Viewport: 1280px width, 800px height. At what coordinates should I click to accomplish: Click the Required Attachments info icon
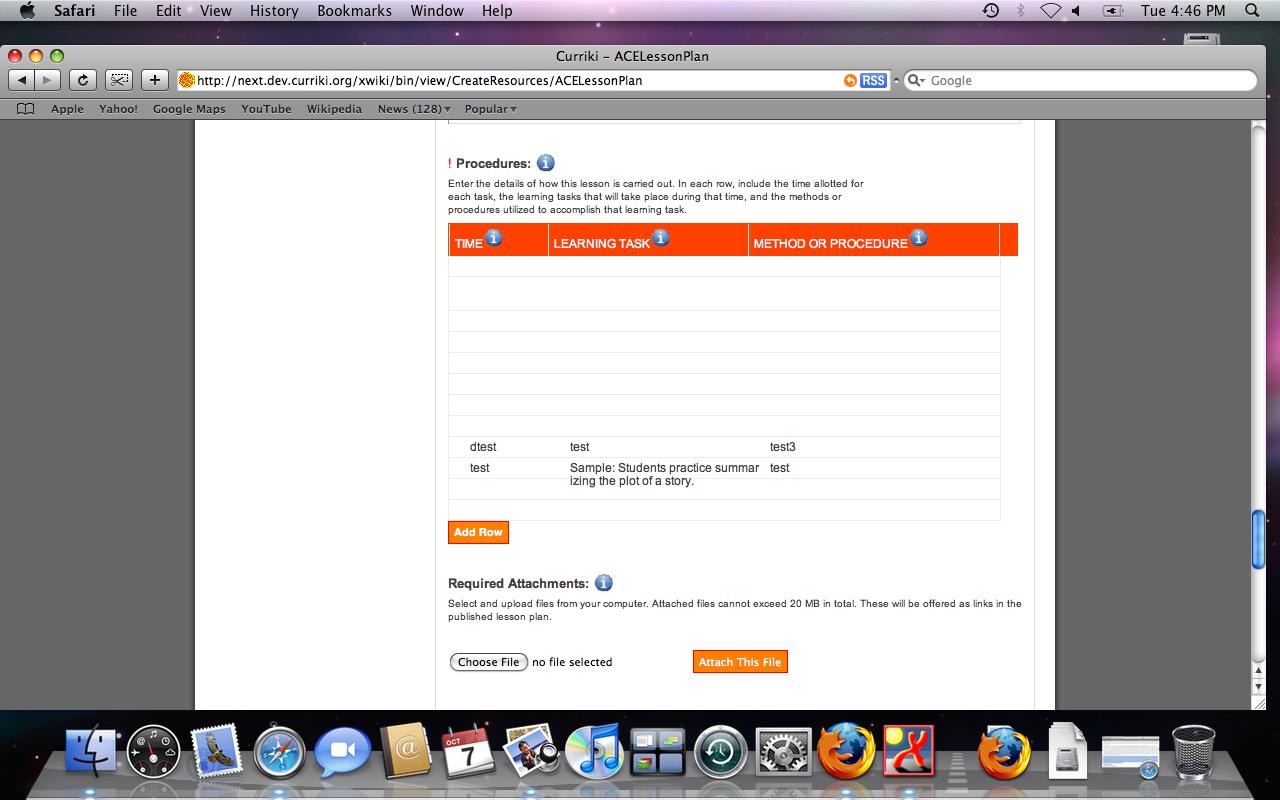pyautogui.click(x=603, y=583)
